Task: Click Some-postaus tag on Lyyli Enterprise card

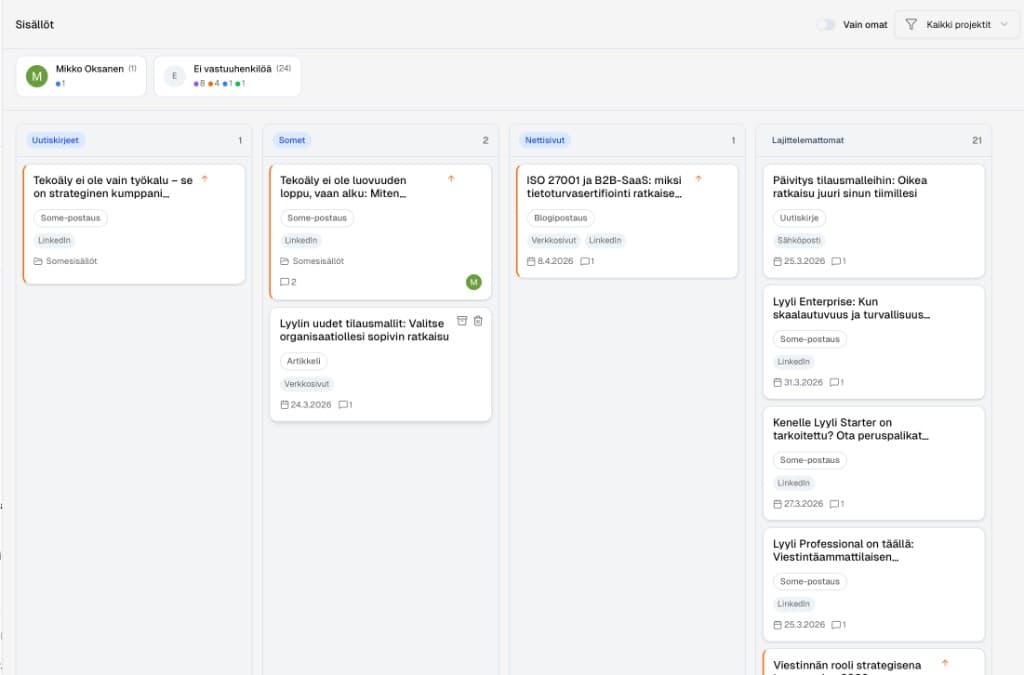Action: [x=810, y=339]
